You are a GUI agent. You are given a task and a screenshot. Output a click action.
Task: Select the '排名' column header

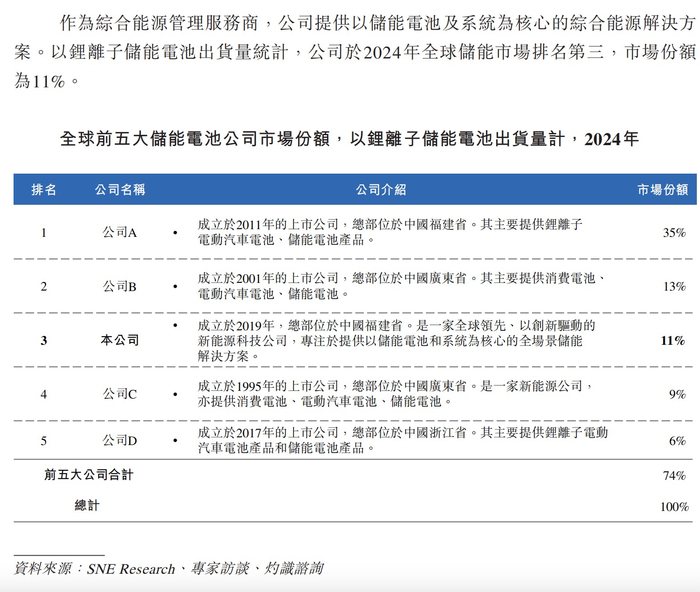click(44, 190)
